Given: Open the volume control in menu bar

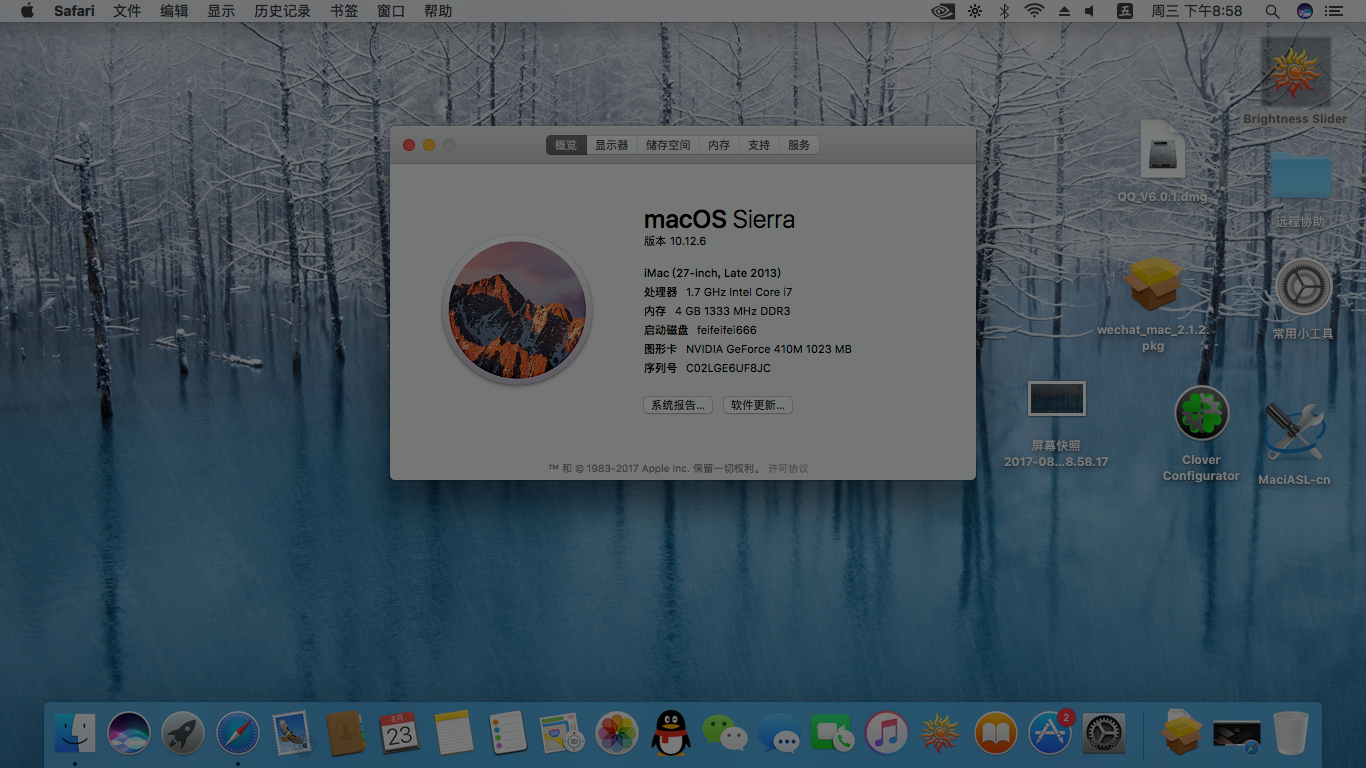Looking at the screenshot, I should [x=1090, y=11].
